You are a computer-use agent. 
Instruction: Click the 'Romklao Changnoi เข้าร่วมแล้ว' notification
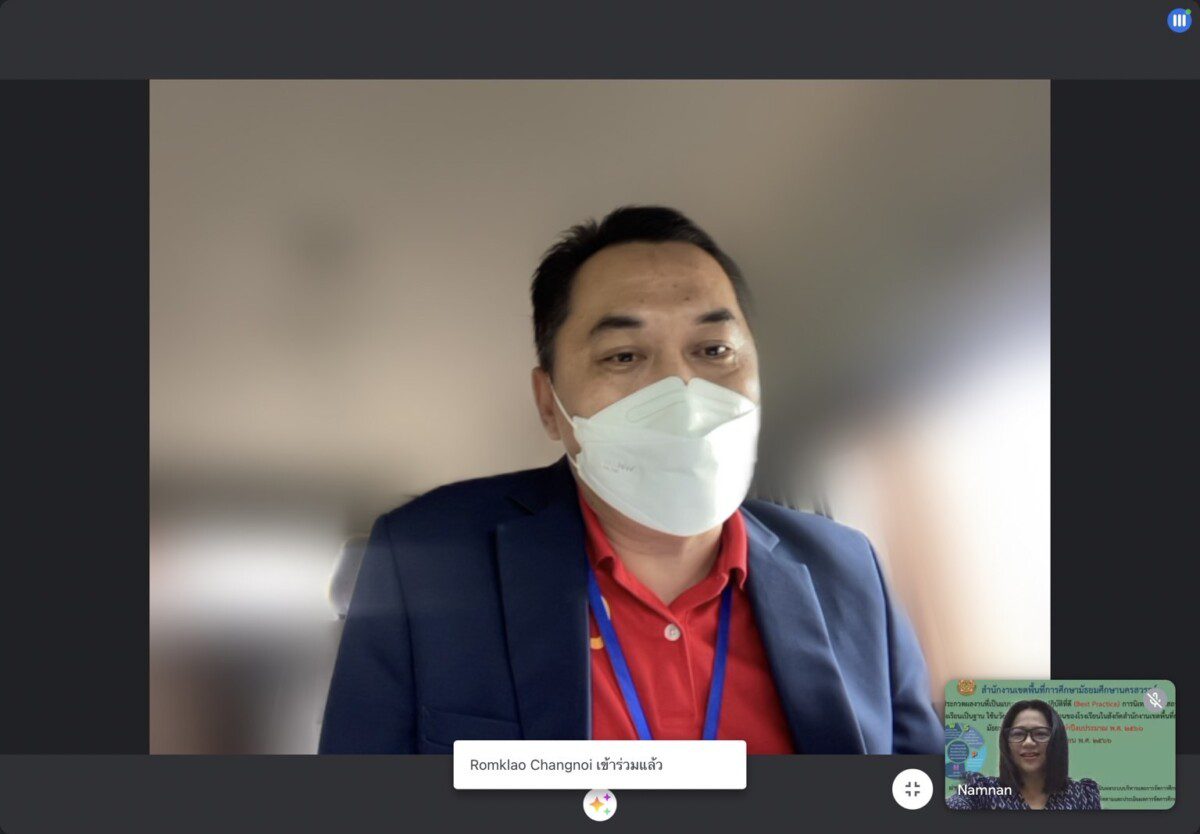point(600,765)
